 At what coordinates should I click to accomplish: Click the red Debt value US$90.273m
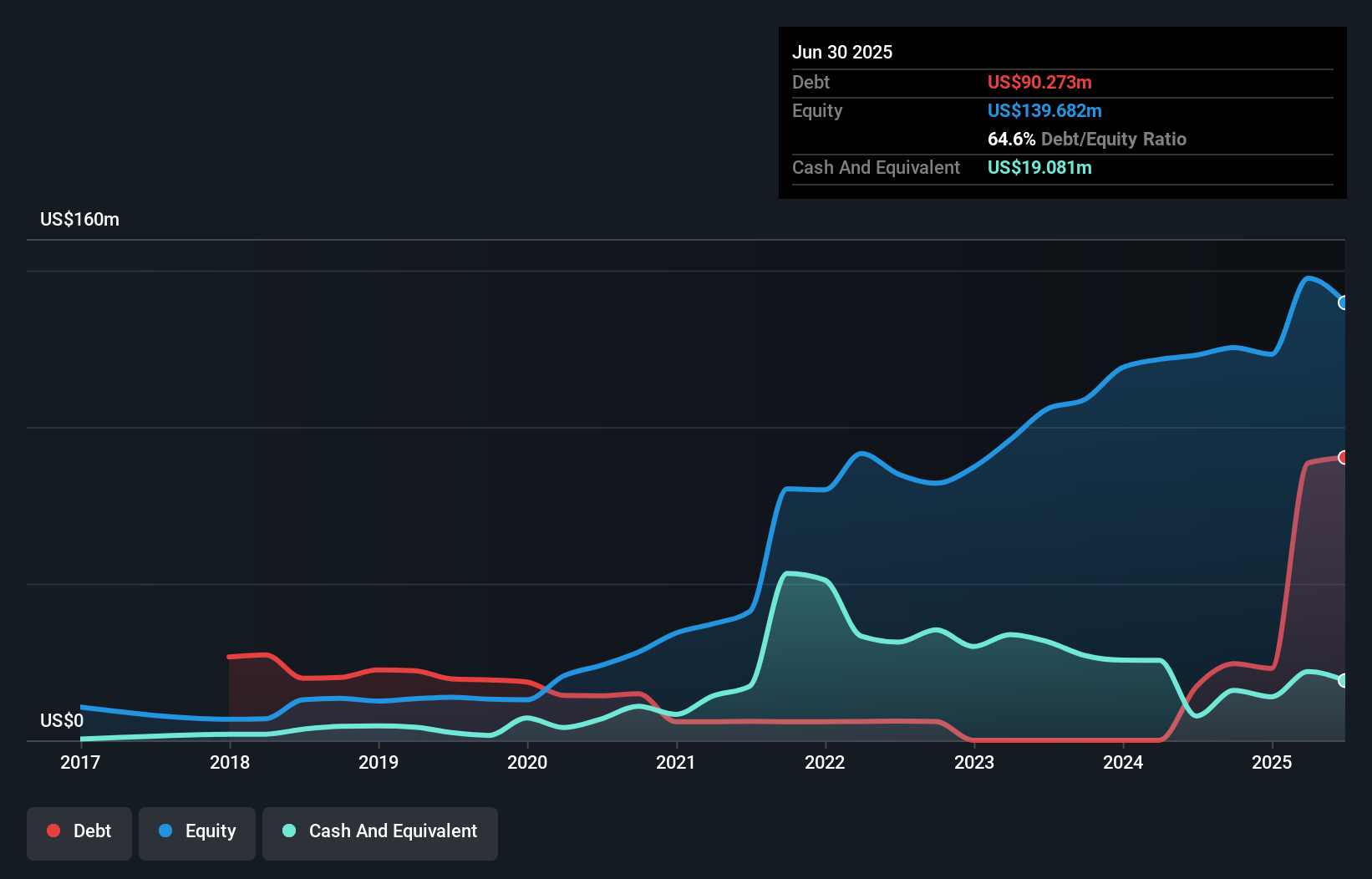tap(1039, 82)
